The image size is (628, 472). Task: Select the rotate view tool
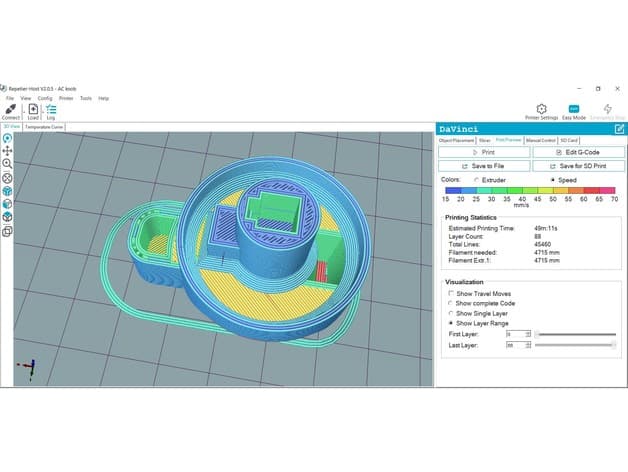(7, 139)
